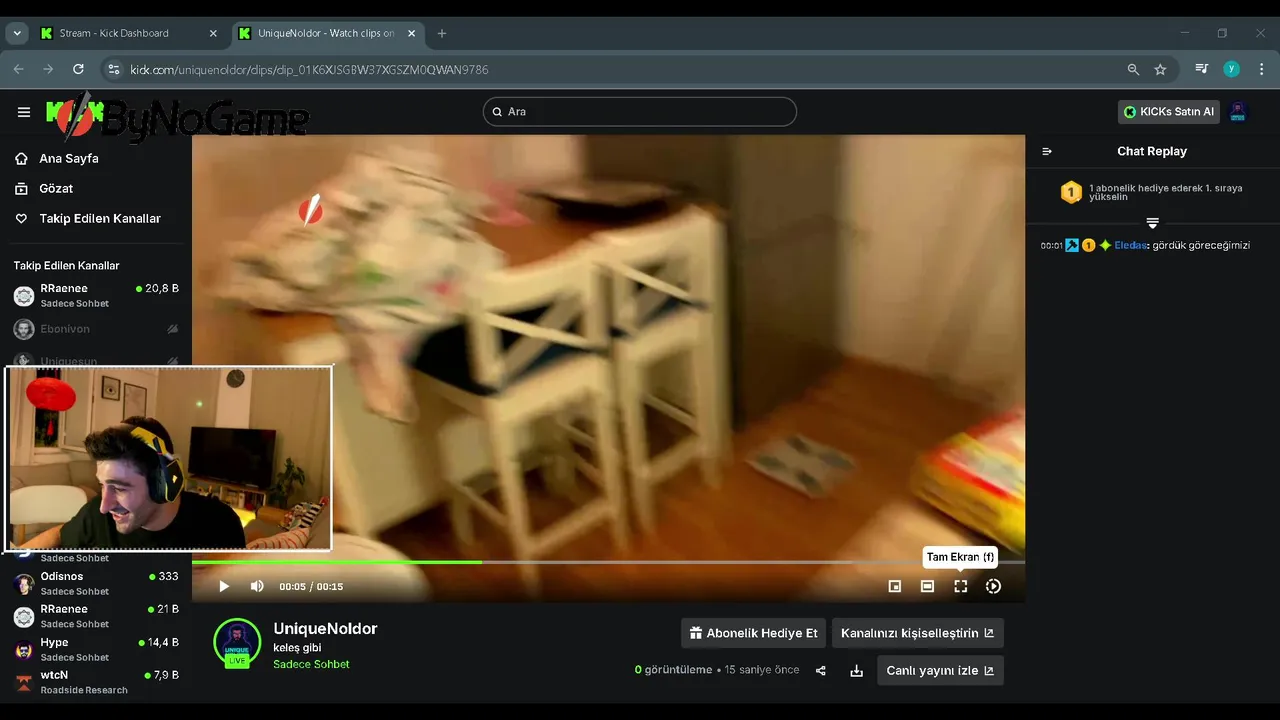Click UniqueNoldor channel avatar

tap(237, 642)
